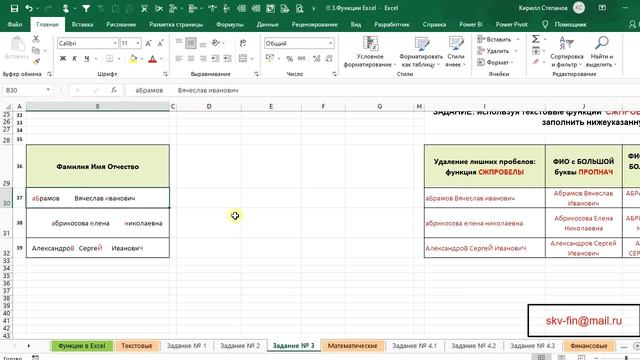Toggle center horizontal alignment

pos(191,59)
